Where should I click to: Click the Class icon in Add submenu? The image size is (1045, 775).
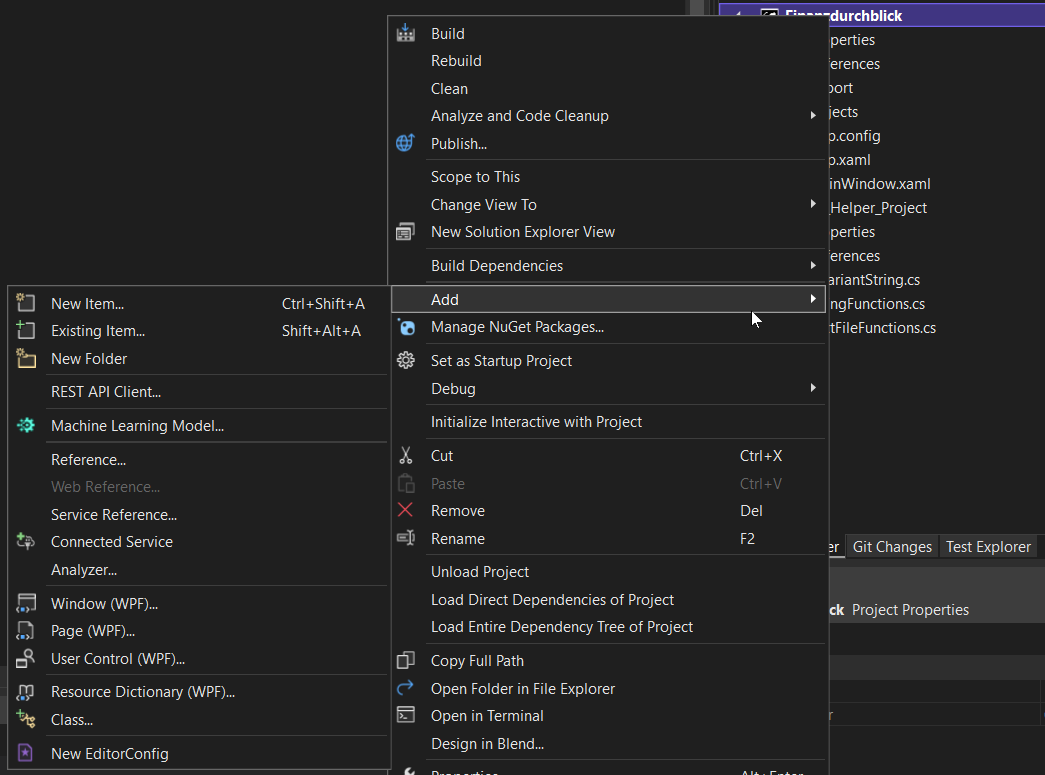(x=25, y=719)
